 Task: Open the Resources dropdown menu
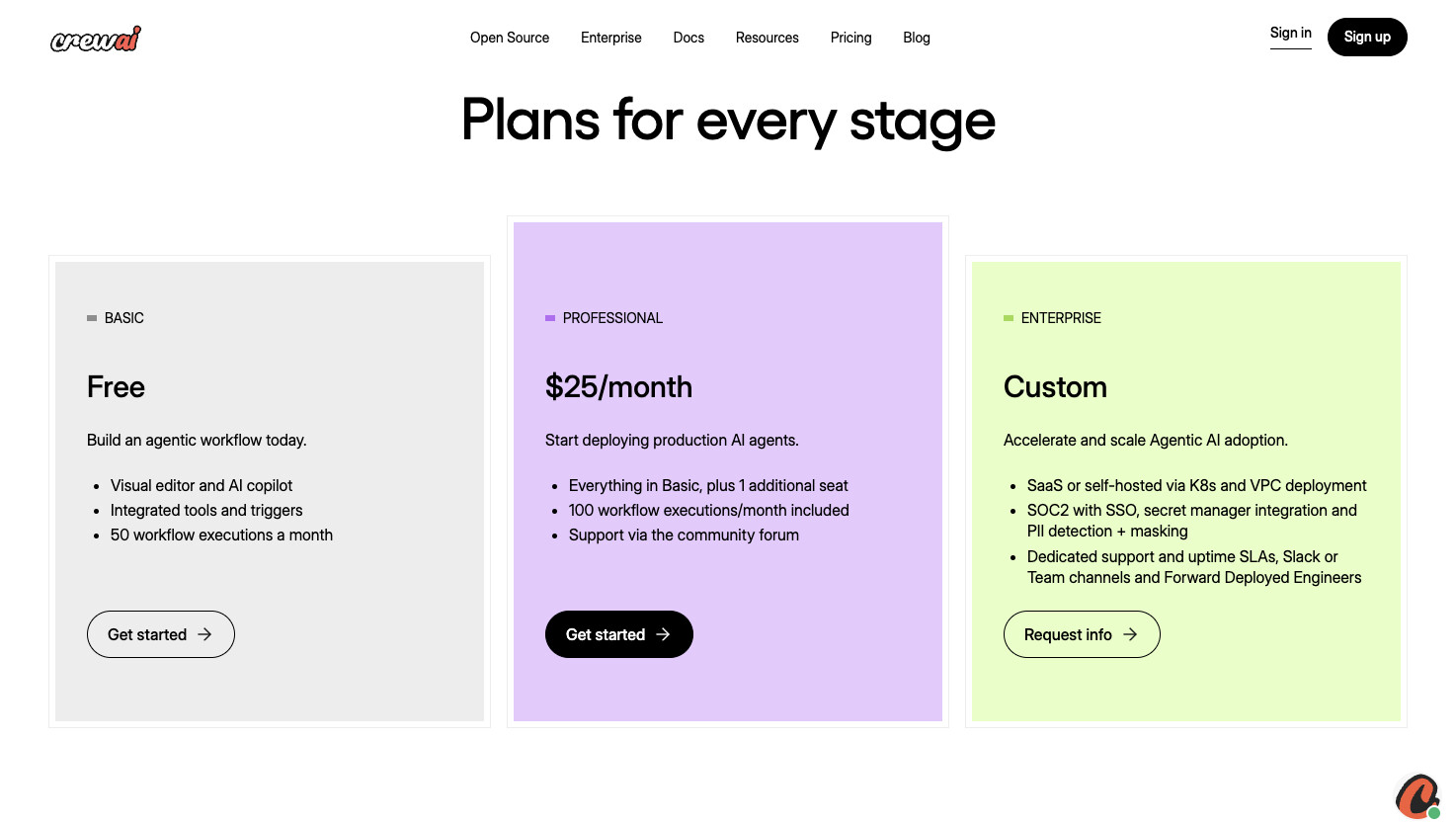coord(767,38)
